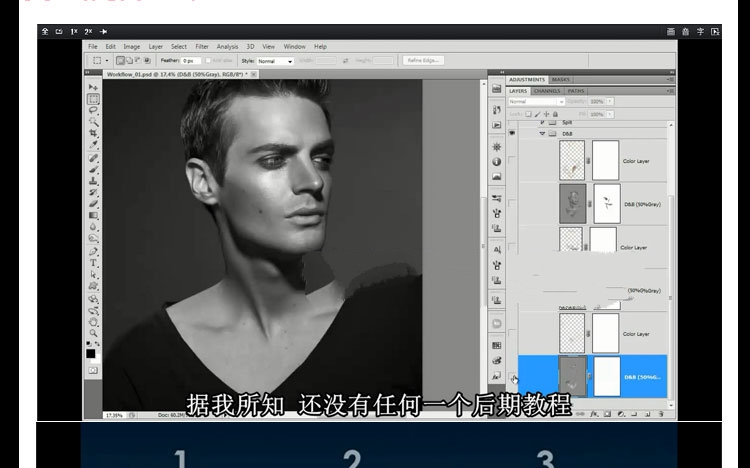The height and width of the screenshot is (468, 750).
Task: Switch to the Channels tab
Action: tap(547, 91)
